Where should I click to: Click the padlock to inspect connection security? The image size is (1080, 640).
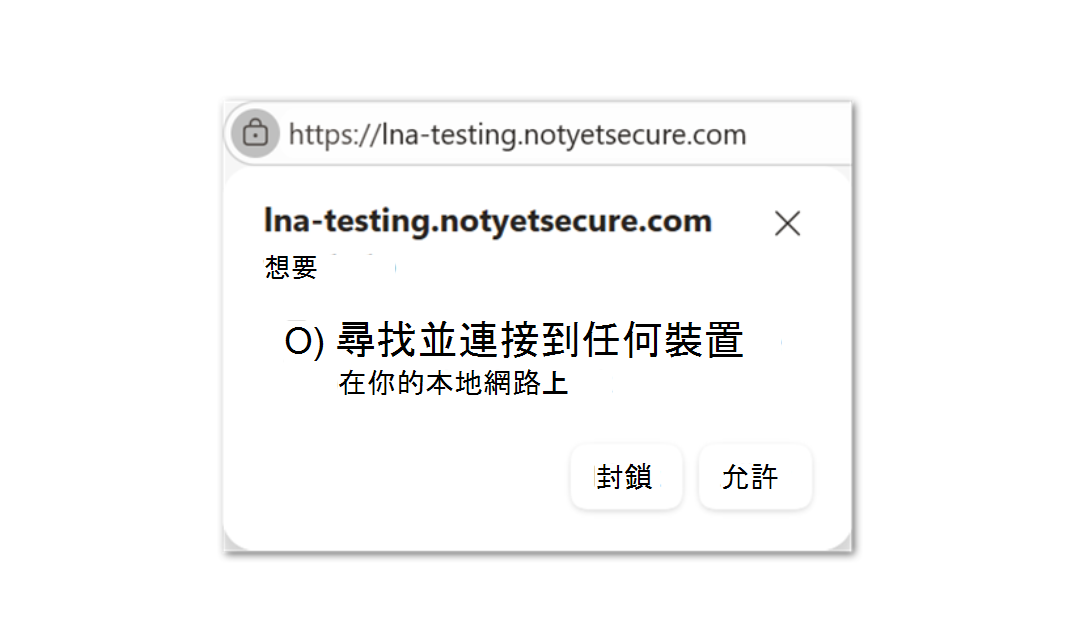[x=255, y=133]
